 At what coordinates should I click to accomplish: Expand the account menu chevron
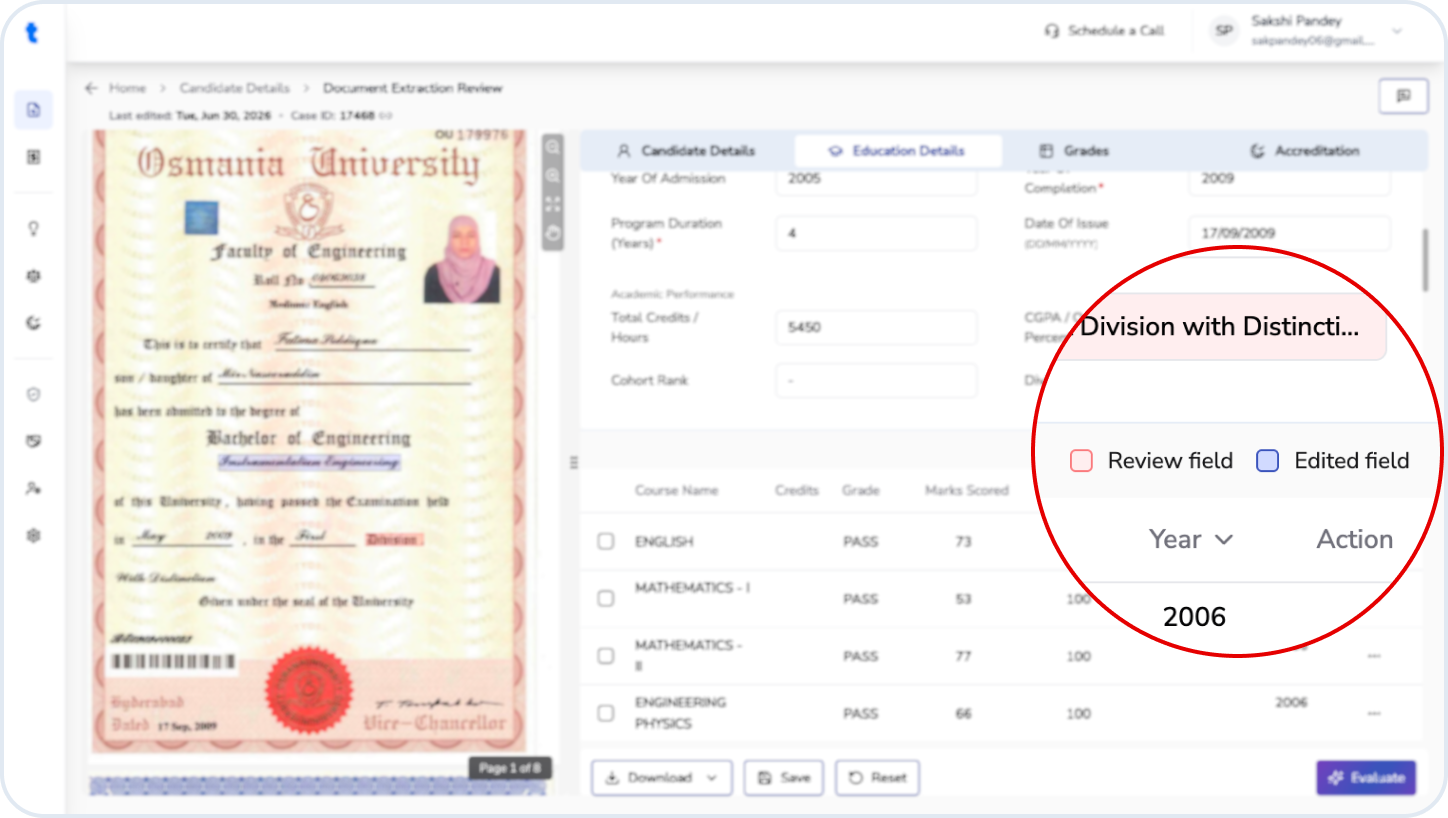(x=1397, y=31)
